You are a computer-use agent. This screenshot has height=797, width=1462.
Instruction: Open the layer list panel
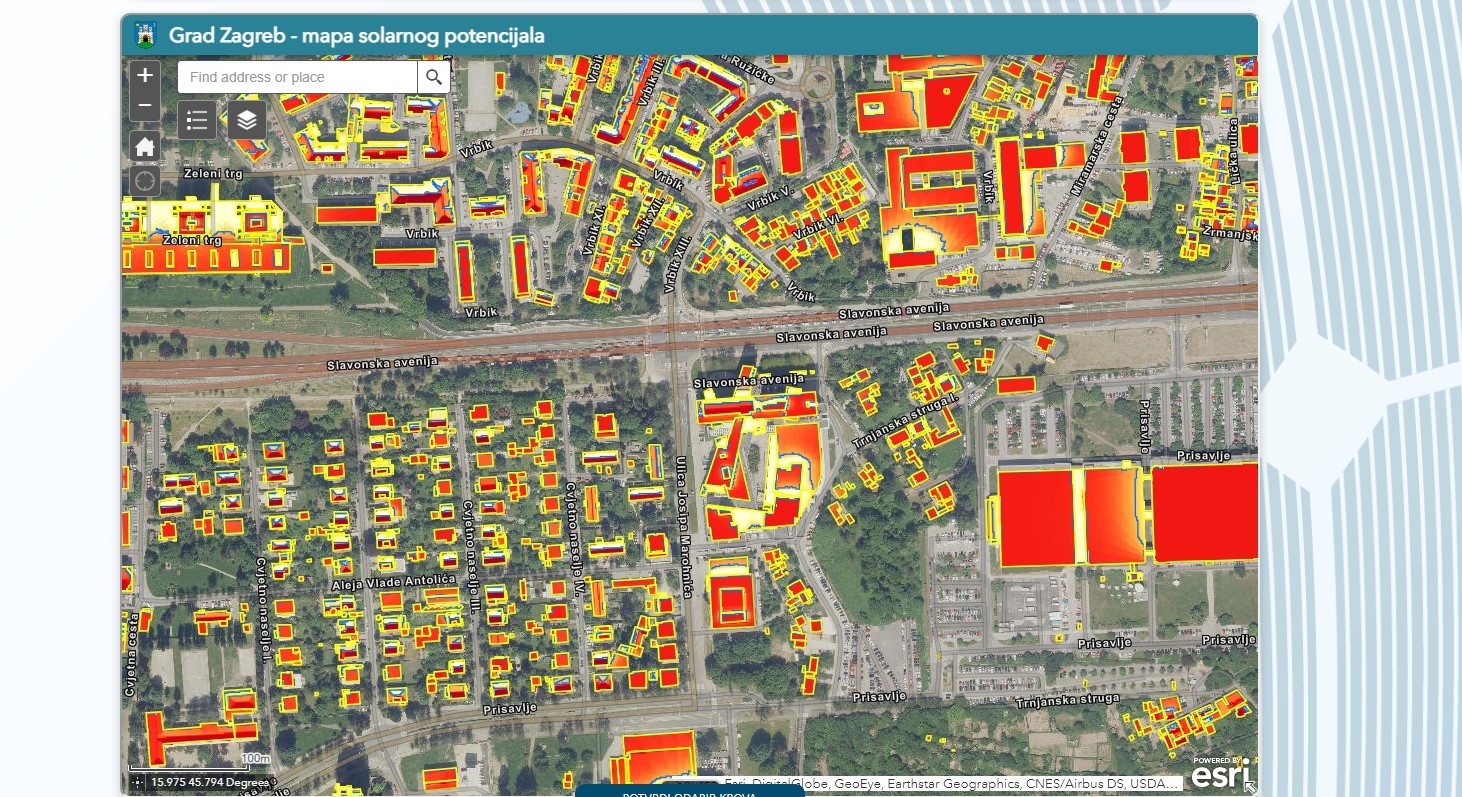click(247, 120)
